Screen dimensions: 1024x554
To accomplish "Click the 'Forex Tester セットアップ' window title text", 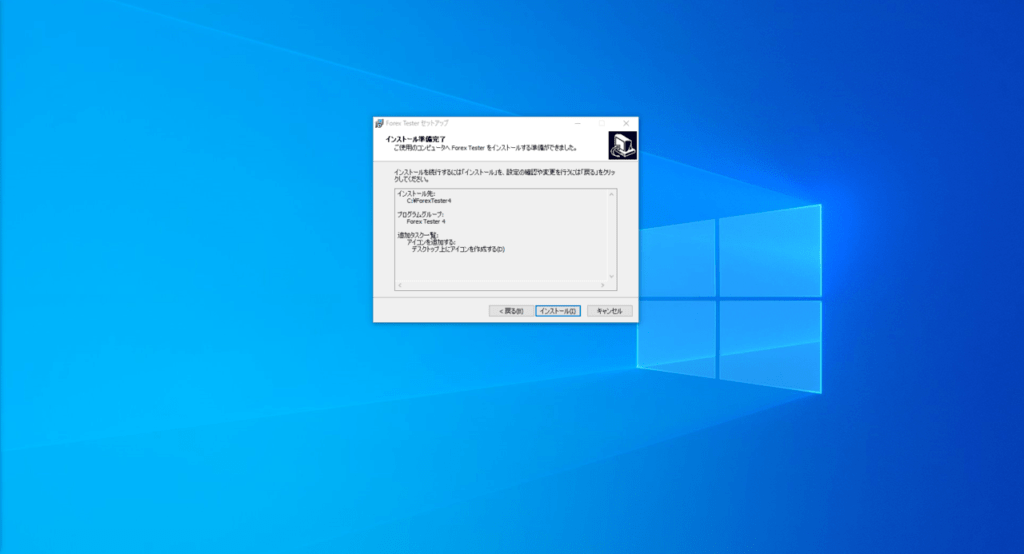I will point(417,123).
